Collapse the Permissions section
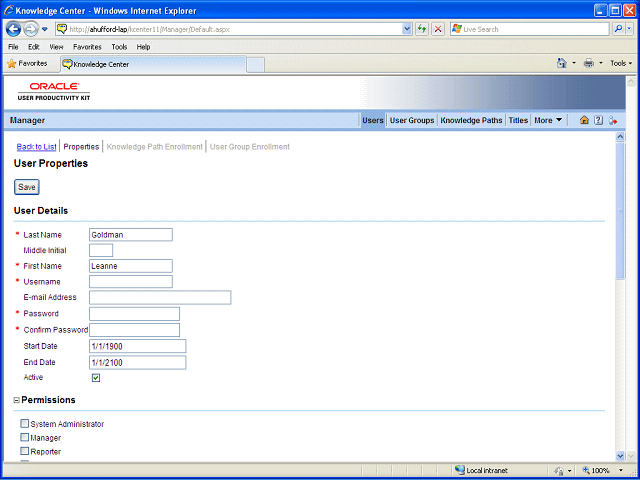 (x=17, y=400)
